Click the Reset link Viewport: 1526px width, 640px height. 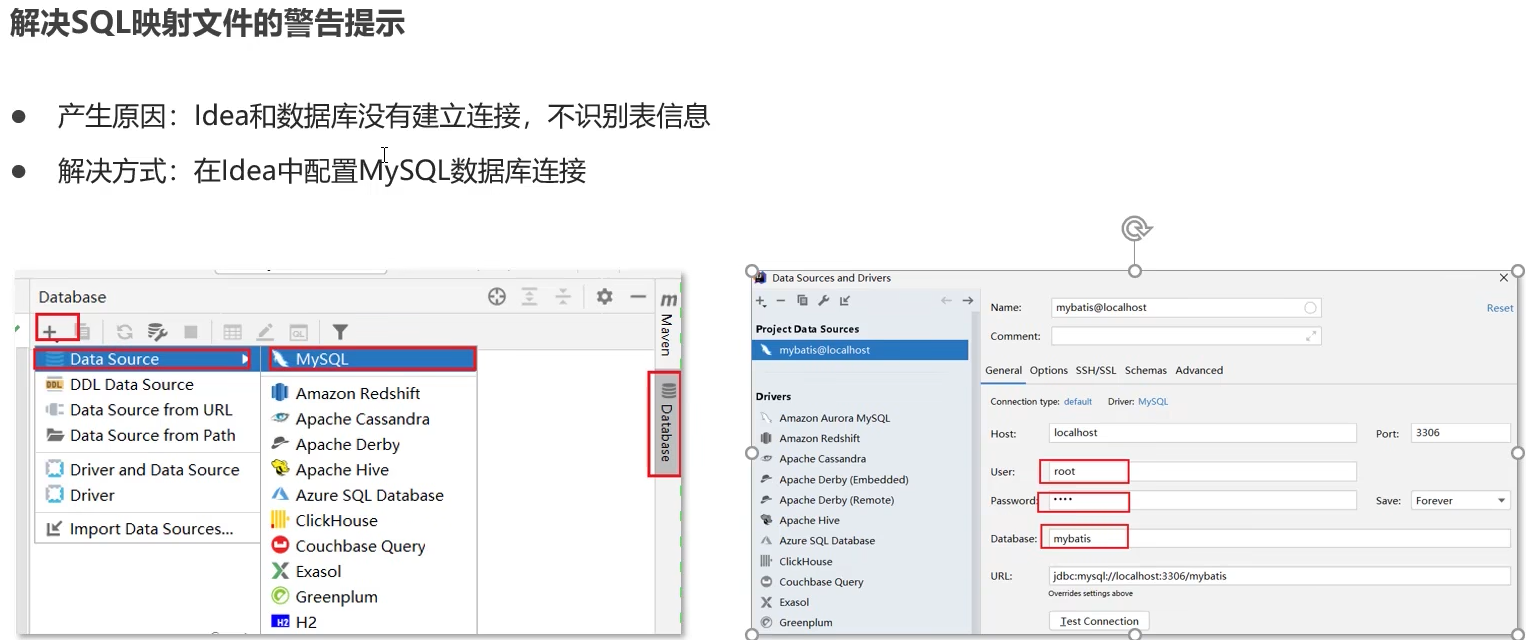pos(1500,308)
